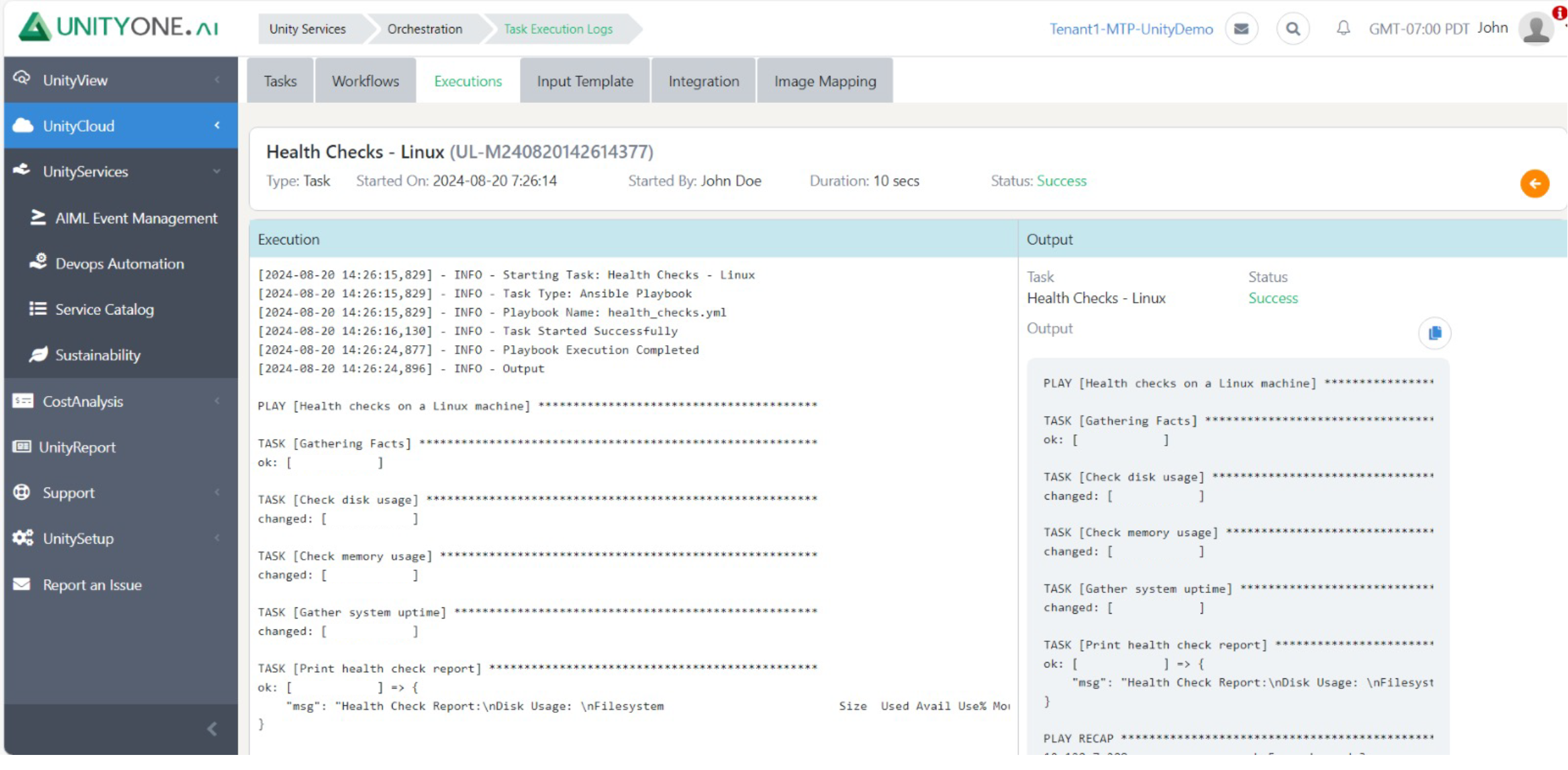Viewport: 1568px width, 770px height.
Task: Click the Service Catalog list icon
Action: tap(38, 309)
